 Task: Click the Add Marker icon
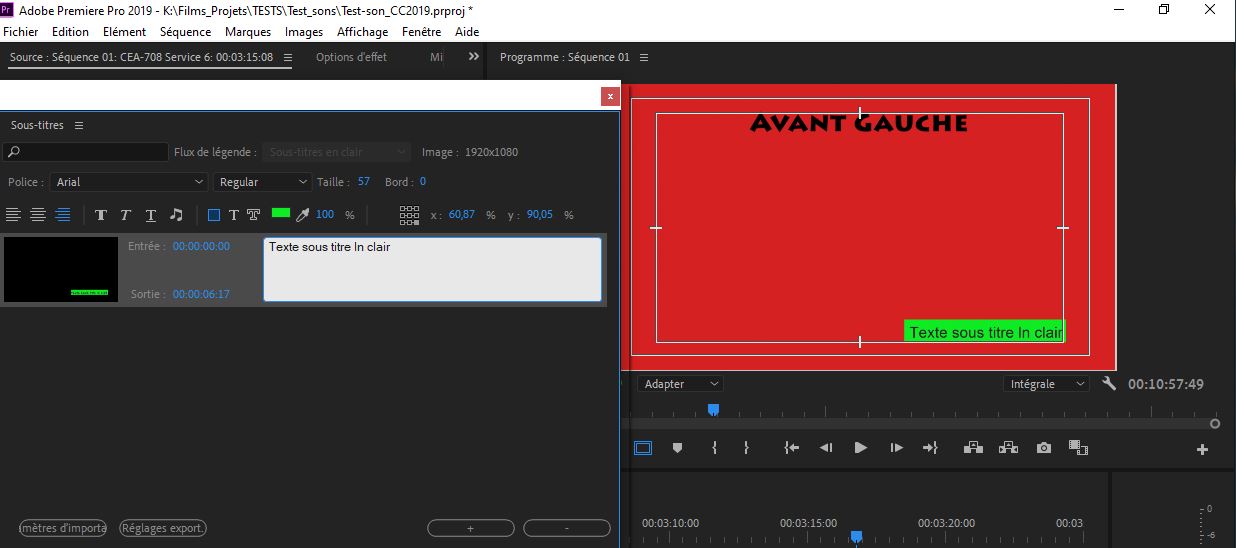(x=677, y=448)
